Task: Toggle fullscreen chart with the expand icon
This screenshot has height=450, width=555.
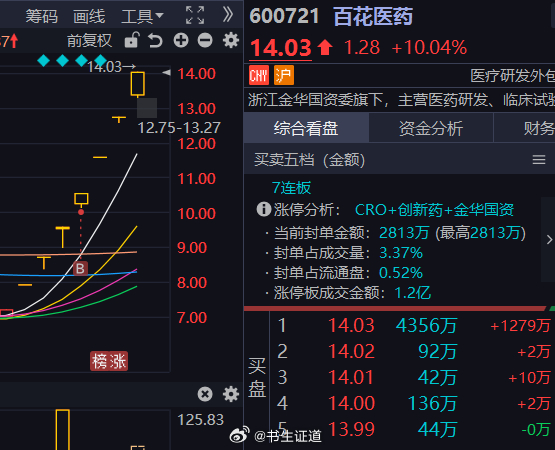Action: pyautogui.click(x=195, y=15)
